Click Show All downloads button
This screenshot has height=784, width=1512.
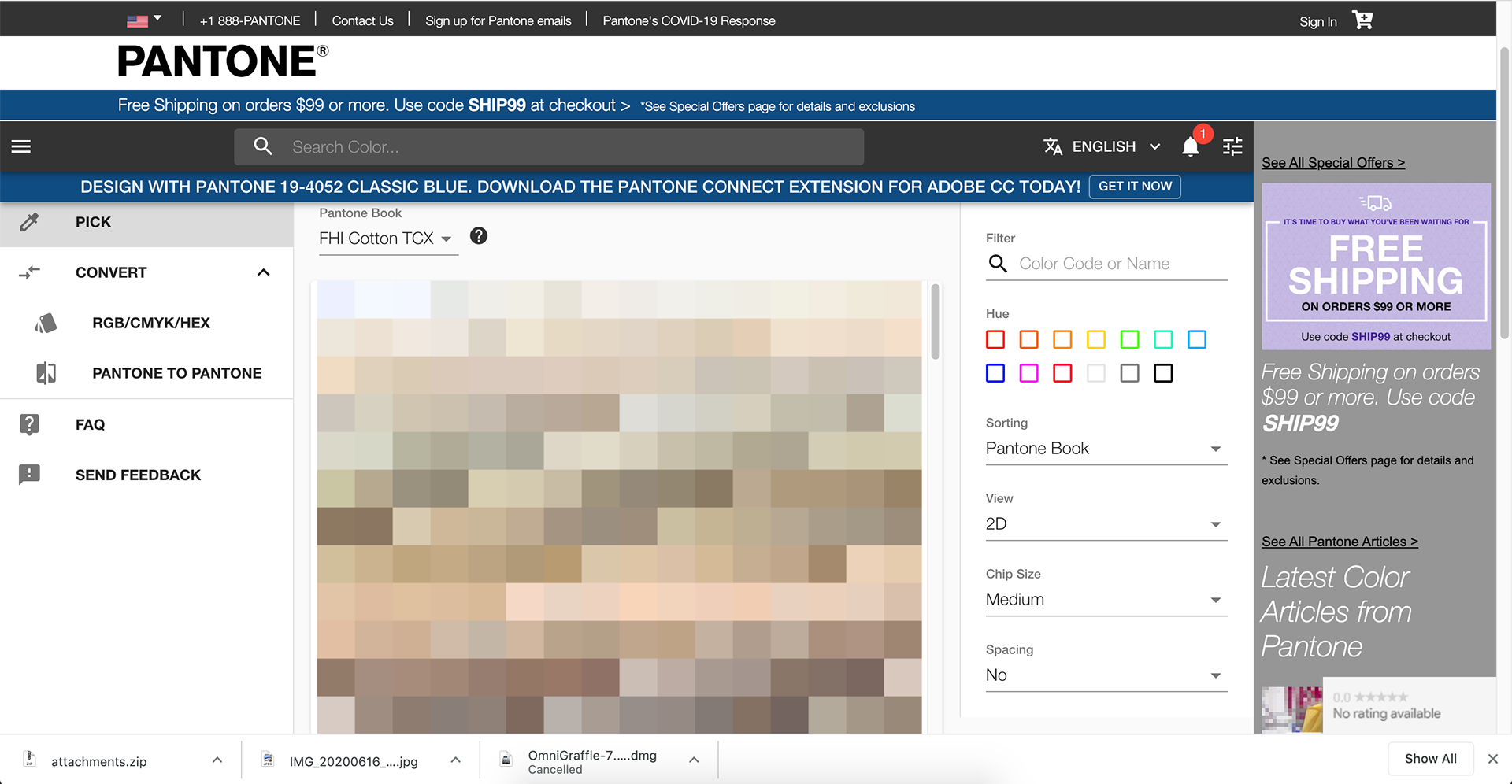(1431, 759)
